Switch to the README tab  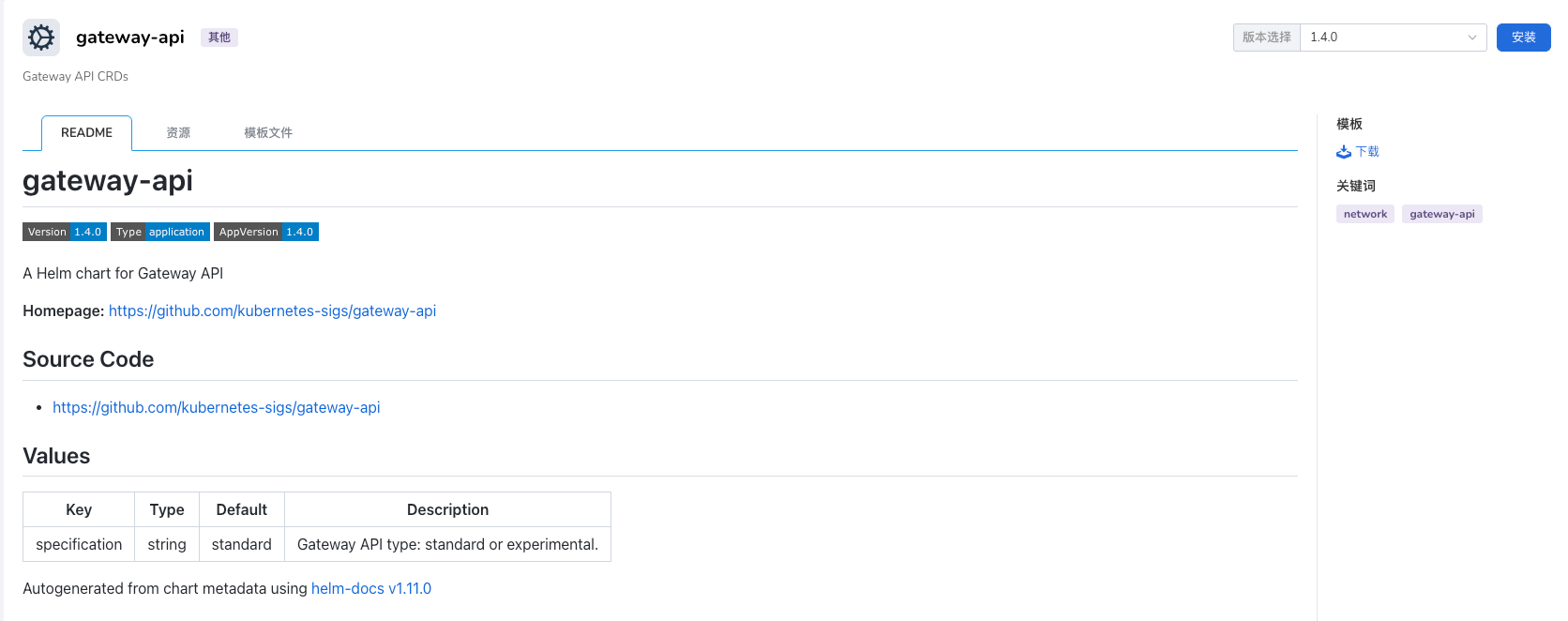click(x=86, y=133)
